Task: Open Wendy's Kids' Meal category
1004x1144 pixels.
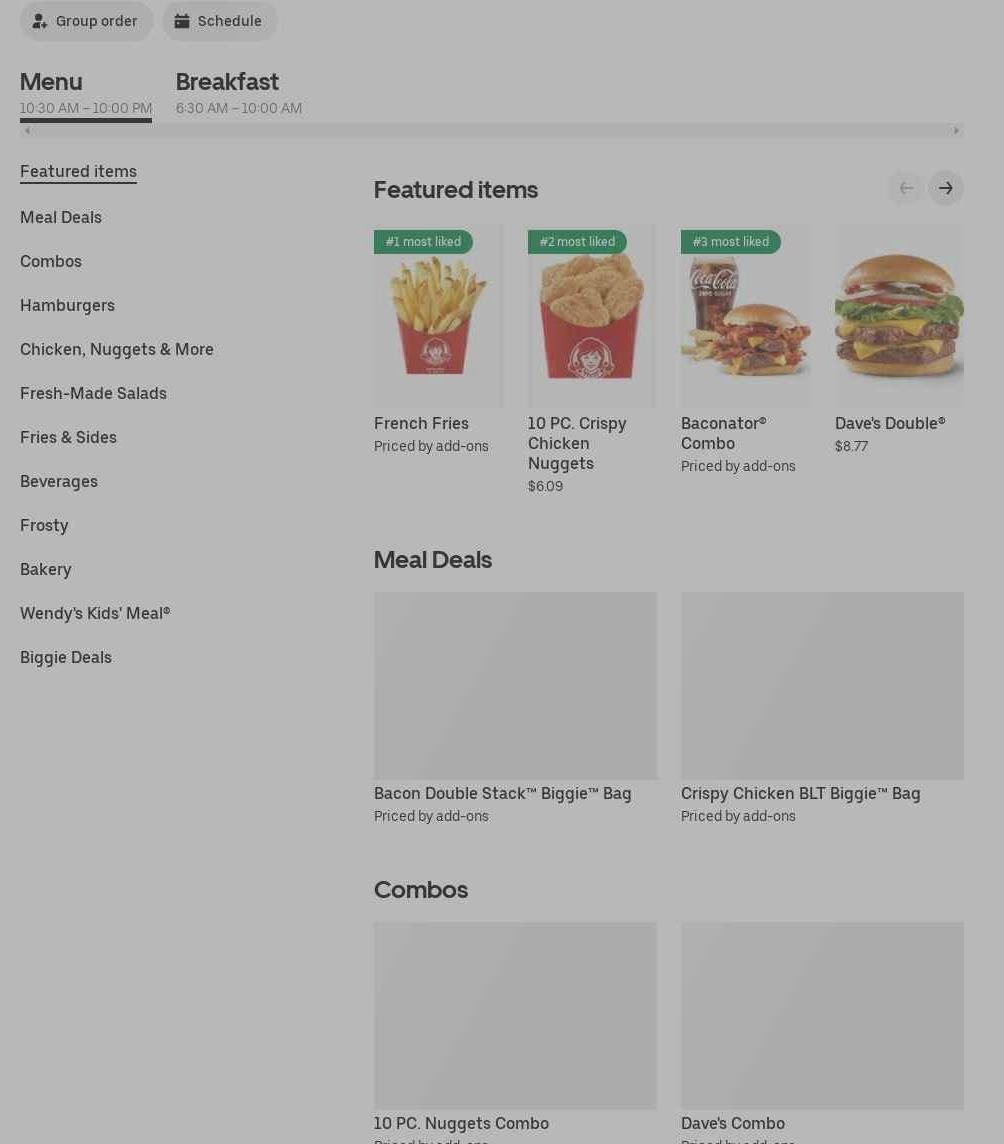Action: coord(95,614)
